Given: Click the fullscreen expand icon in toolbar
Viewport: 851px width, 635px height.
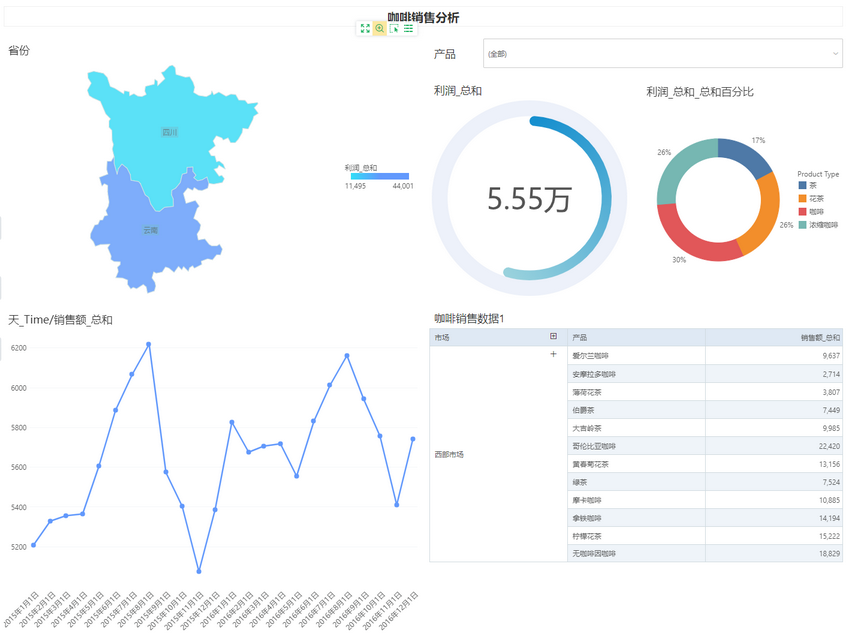Looking at the screenshot, I should click(365, 29).
